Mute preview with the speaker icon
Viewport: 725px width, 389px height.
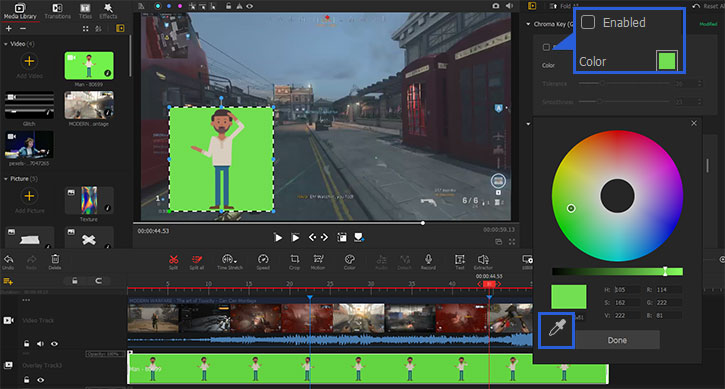point(510,6)
